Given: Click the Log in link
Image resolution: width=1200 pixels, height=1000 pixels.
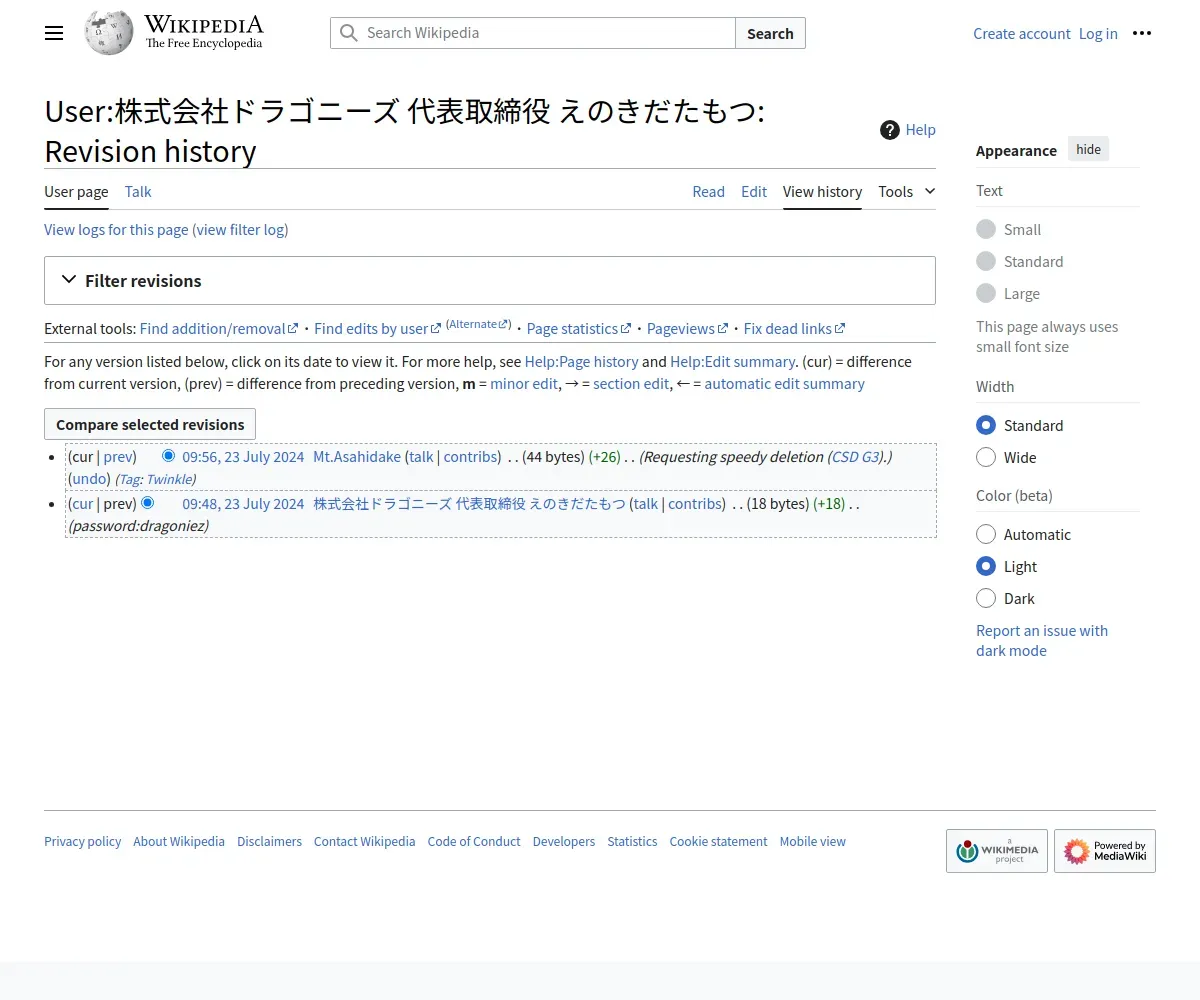Looking at the screenshot, I should pos(1098,33).
